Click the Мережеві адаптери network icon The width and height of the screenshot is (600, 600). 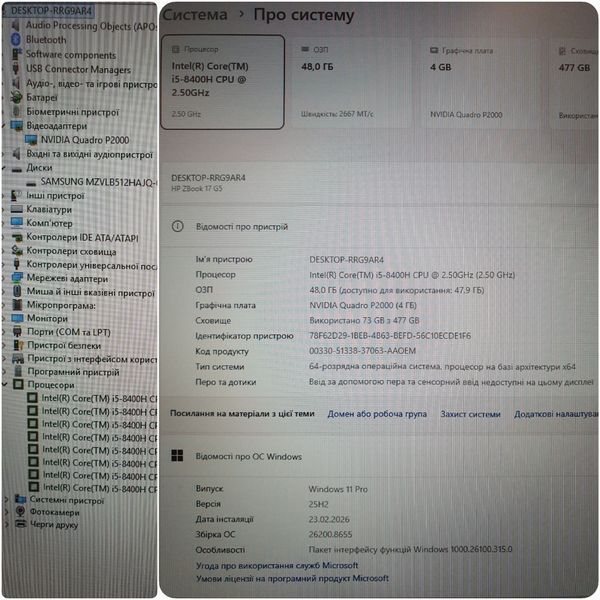coord(17,278)
